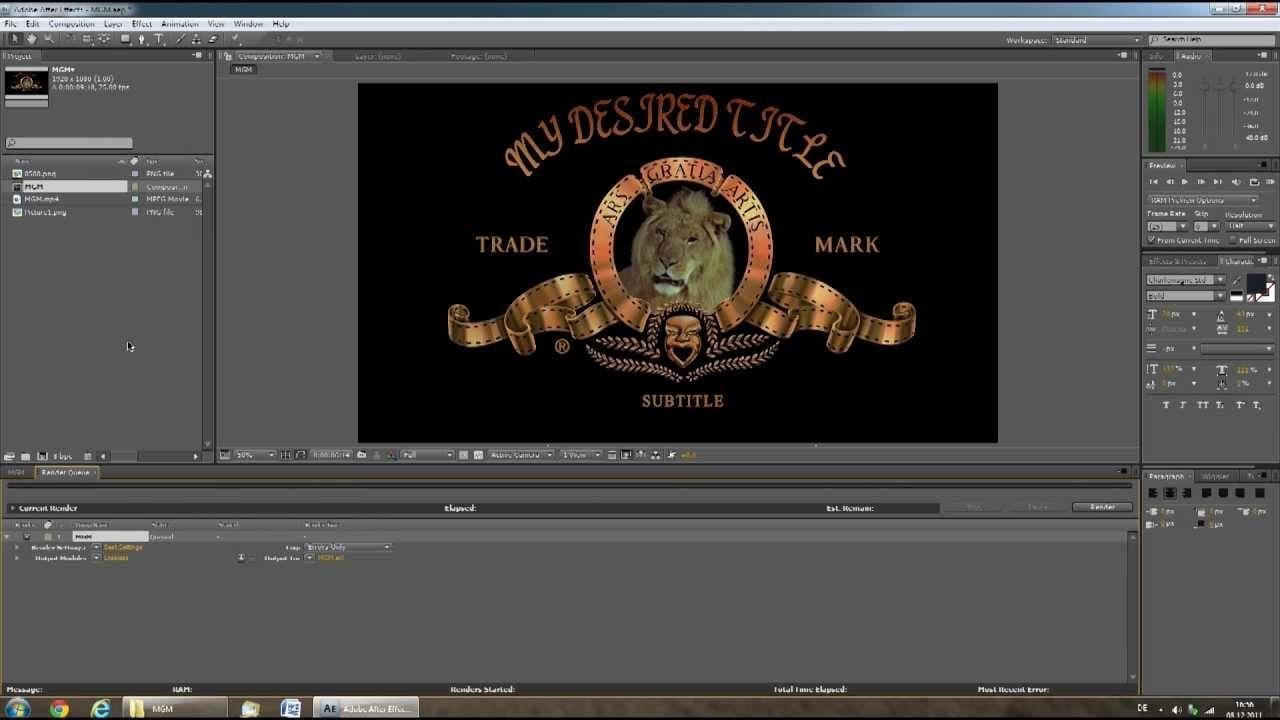Click the Take Snapshot camera icon
The width and height of the screenshot is (1280, 720).
pos(361,455)
